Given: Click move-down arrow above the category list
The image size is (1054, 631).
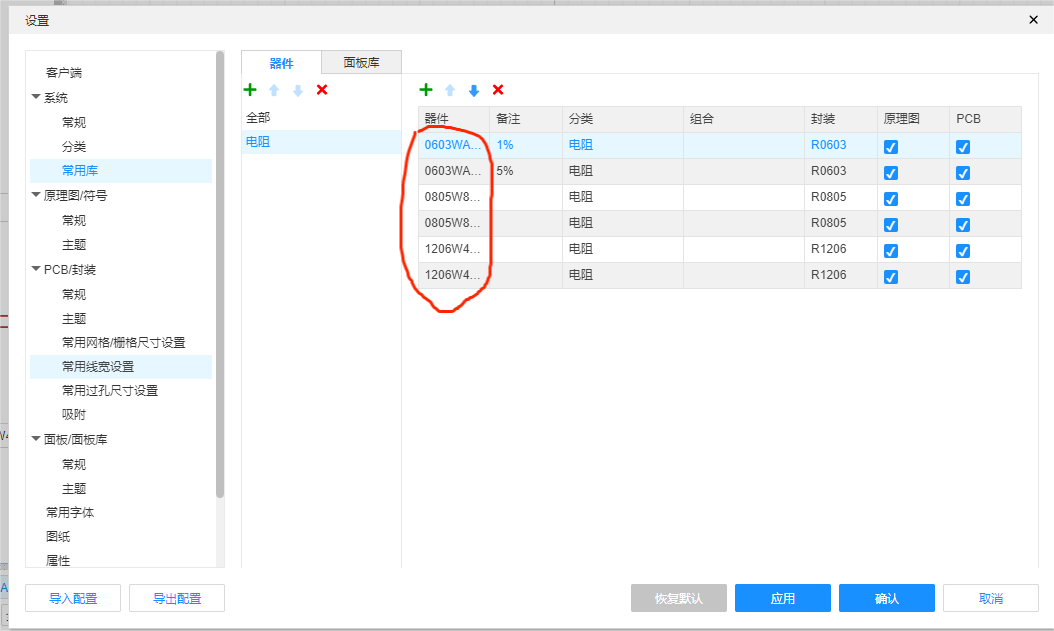Looking at the screenshot, I should point(298,90).
